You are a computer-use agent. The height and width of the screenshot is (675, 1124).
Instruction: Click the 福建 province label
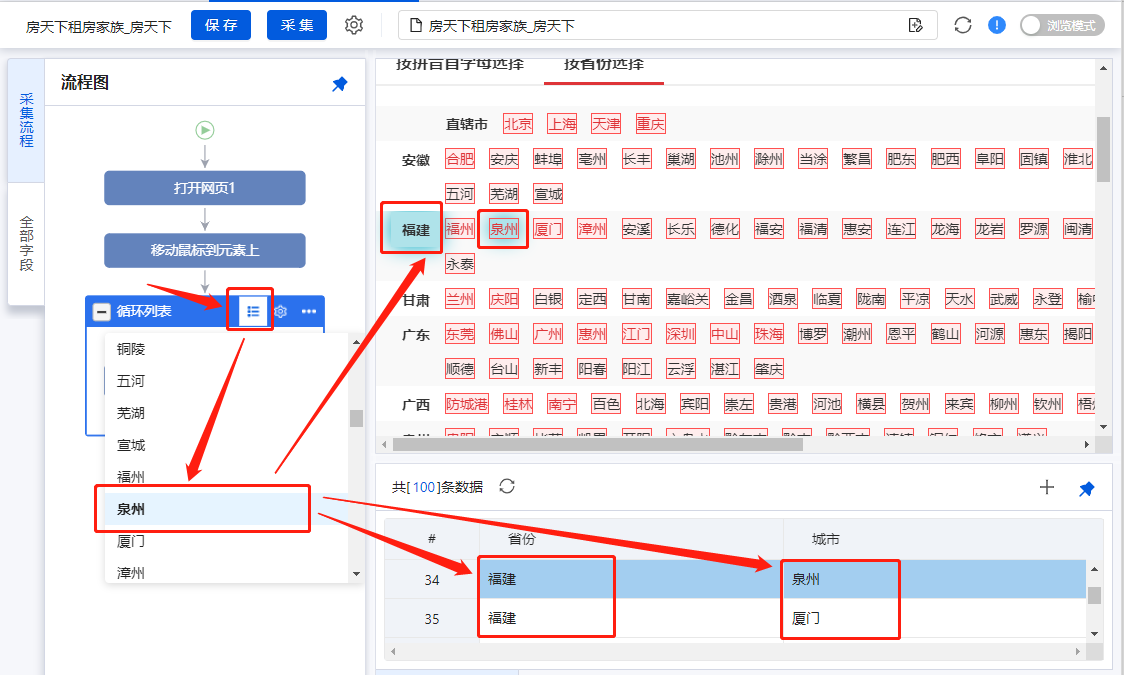[415, 230]
